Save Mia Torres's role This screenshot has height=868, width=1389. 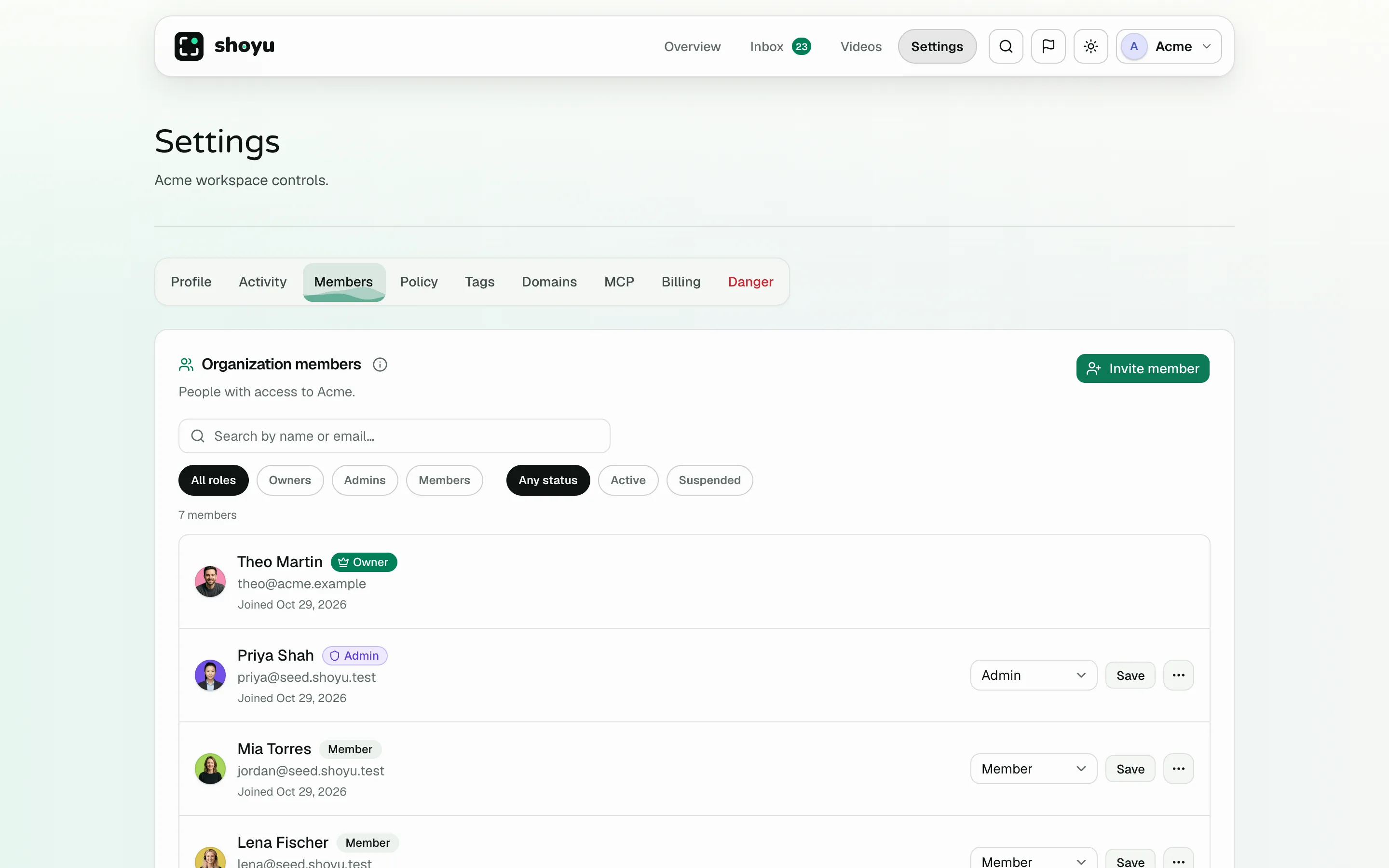[1130, 769]
